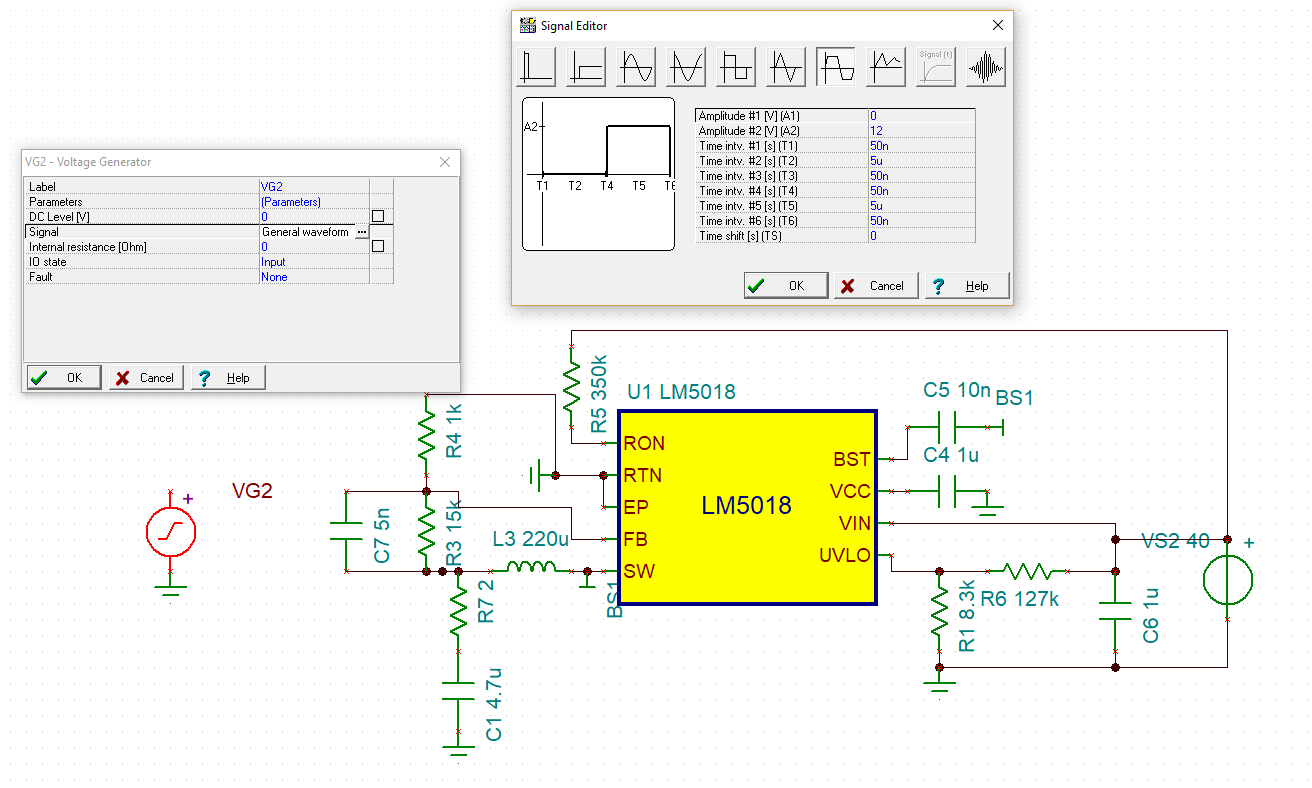Click the U1 LM5018 component label
Screen dimensions: 1312x788
pos(681,392)
